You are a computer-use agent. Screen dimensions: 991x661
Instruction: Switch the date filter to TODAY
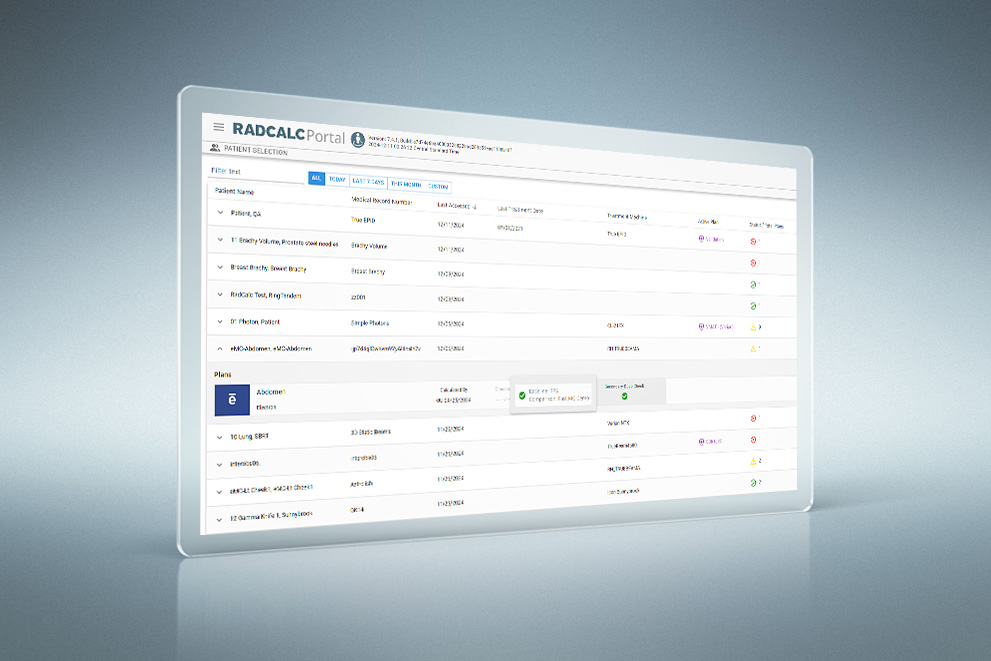coord(337,180)
